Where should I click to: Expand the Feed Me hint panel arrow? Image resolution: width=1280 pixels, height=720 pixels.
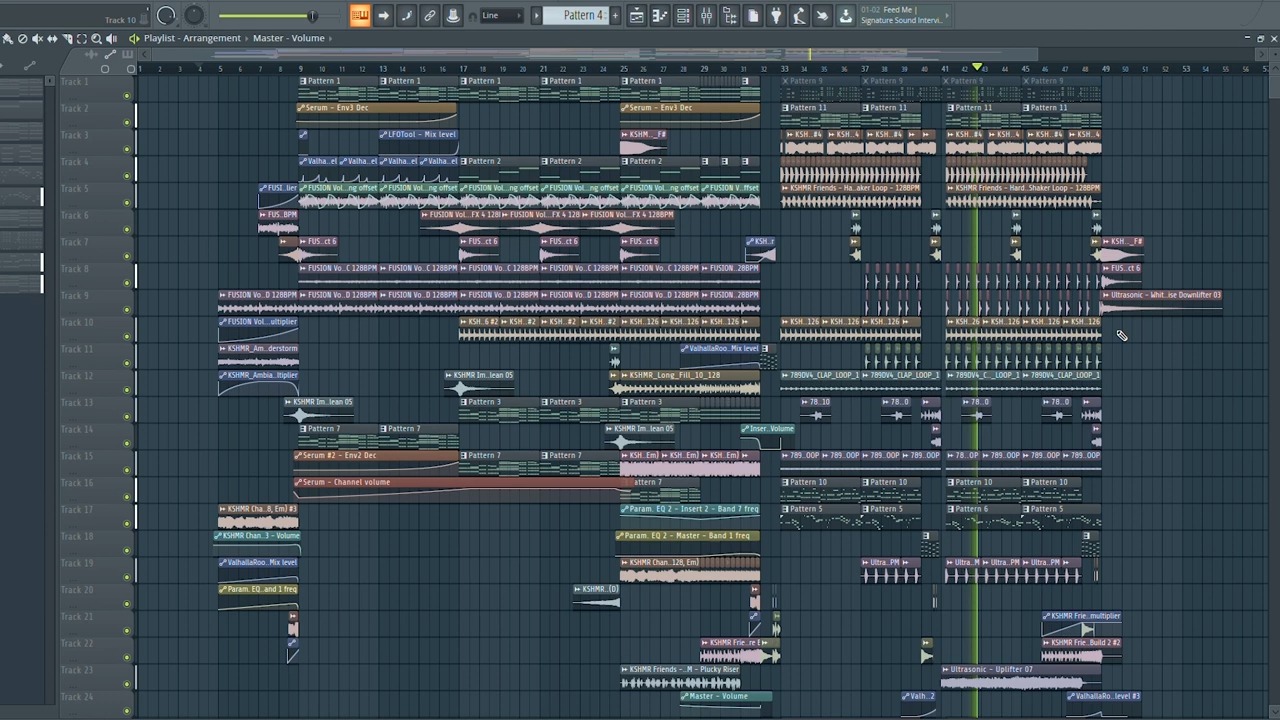click(947, 15)
